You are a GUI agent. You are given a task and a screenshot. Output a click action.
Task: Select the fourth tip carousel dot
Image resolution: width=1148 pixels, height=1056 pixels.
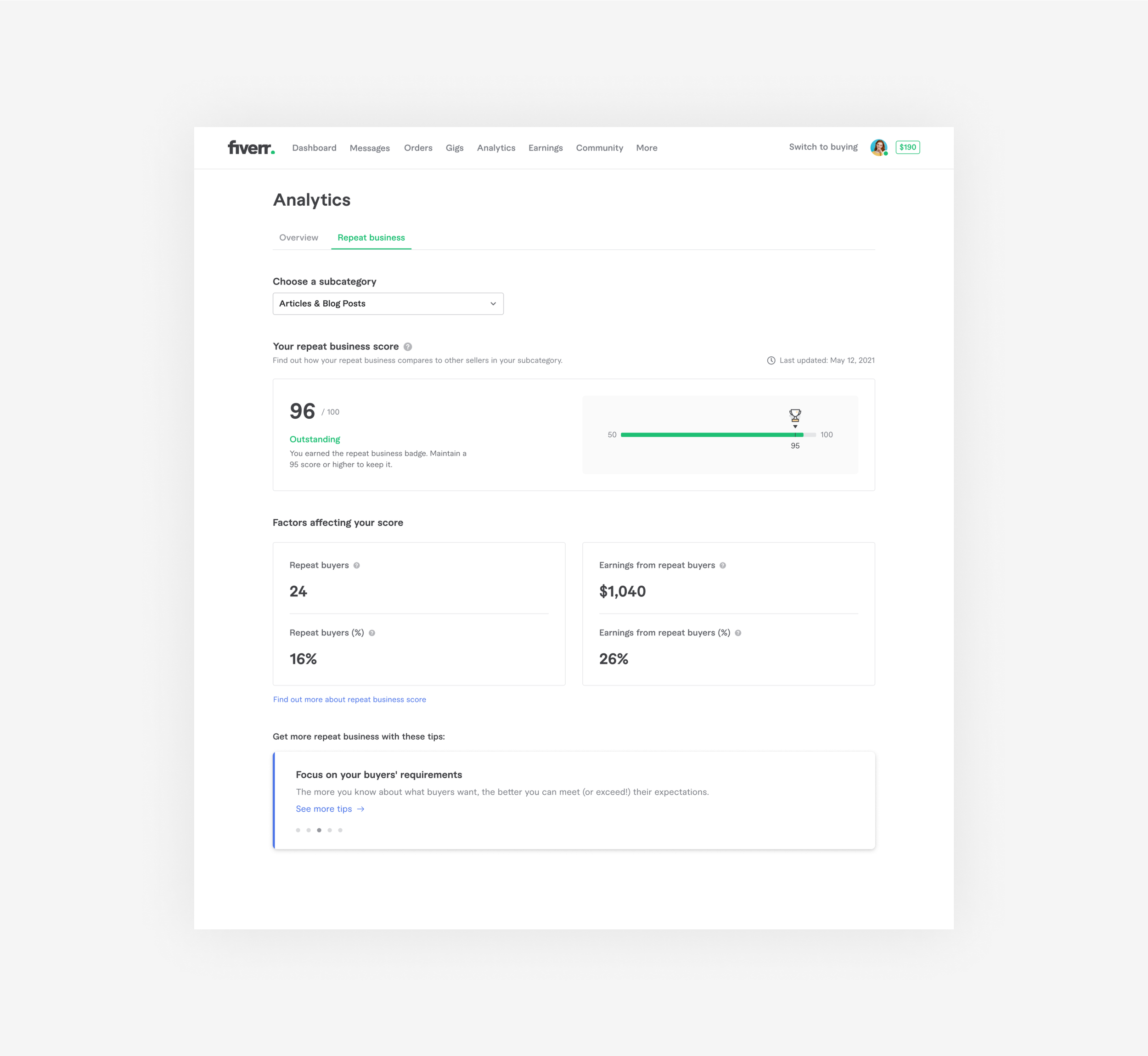(330, 830)
